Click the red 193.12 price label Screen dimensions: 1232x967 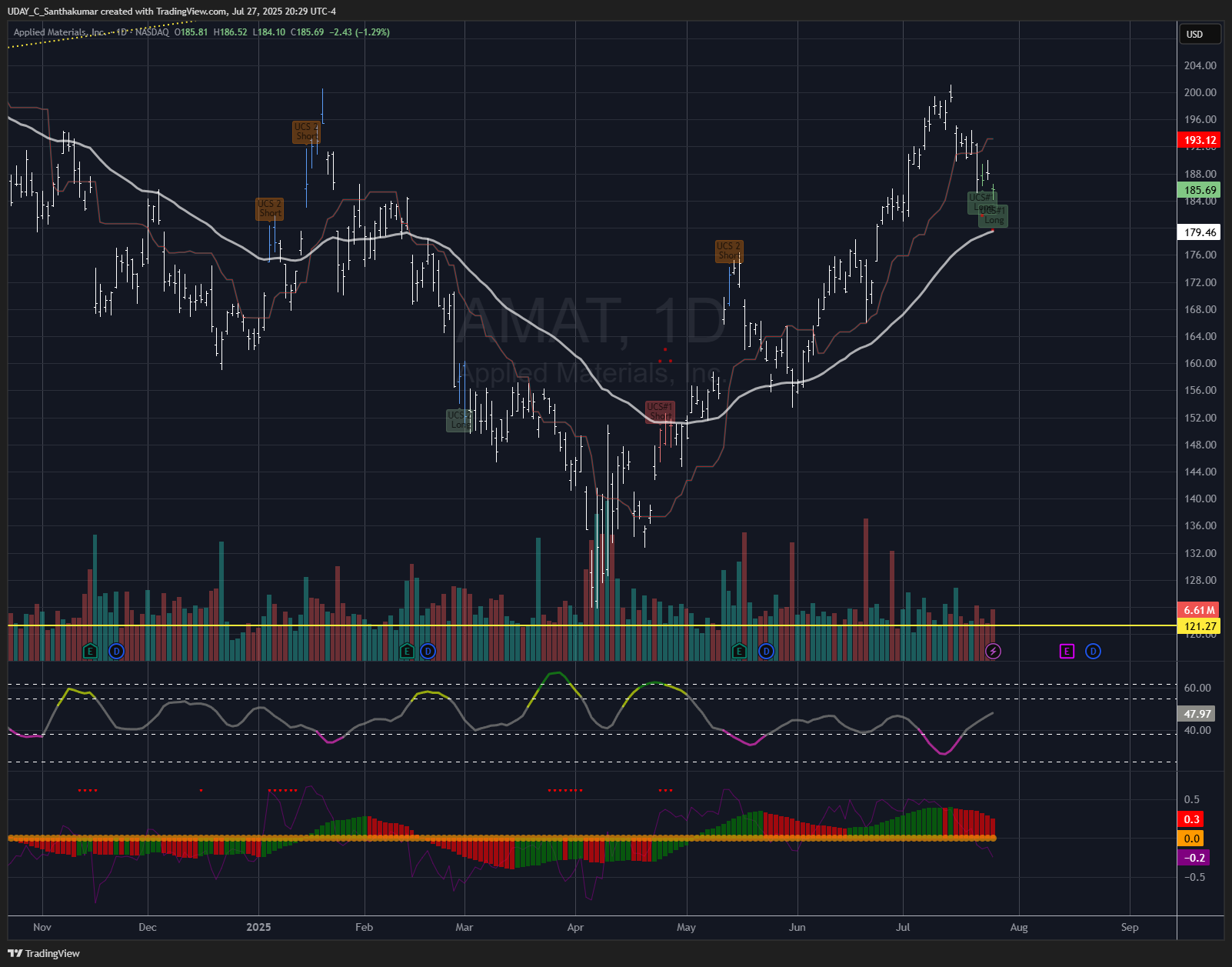(x=1200, y=140)
